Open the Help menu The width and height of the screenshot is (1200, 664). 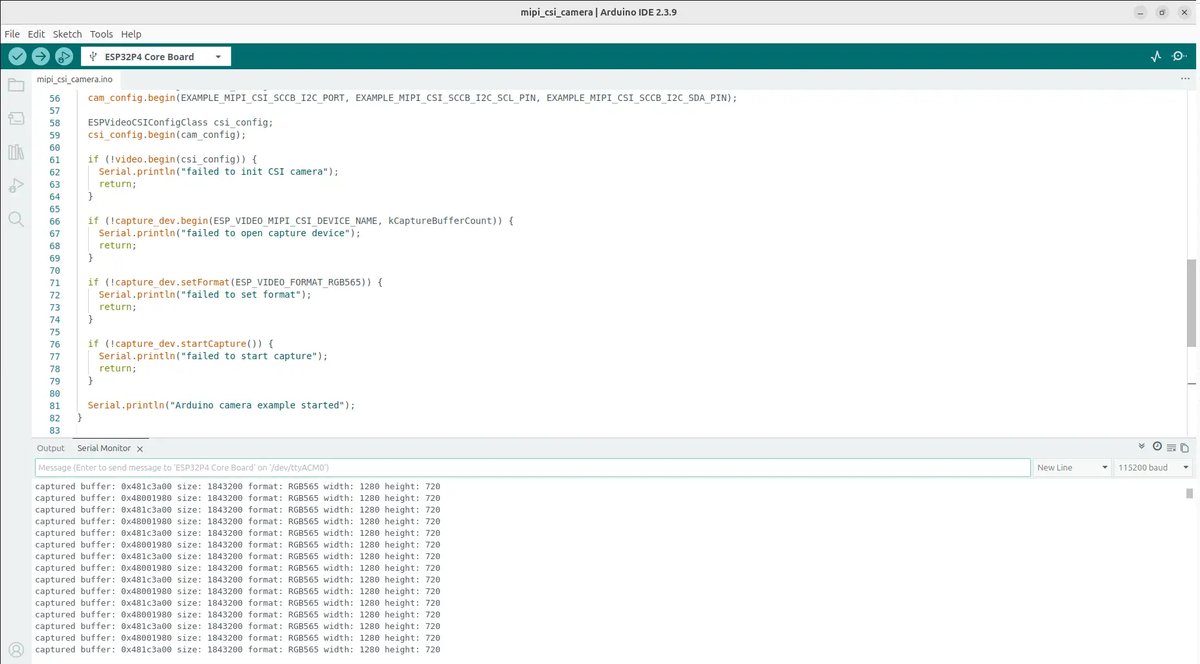(131, 34)
